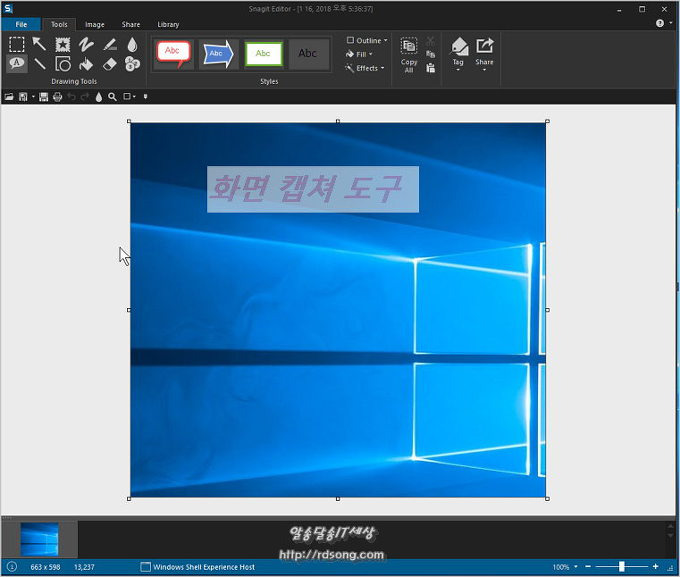Select the Shape tool
The height and width of the screenshot is (577, 680).
coord(63,64)
